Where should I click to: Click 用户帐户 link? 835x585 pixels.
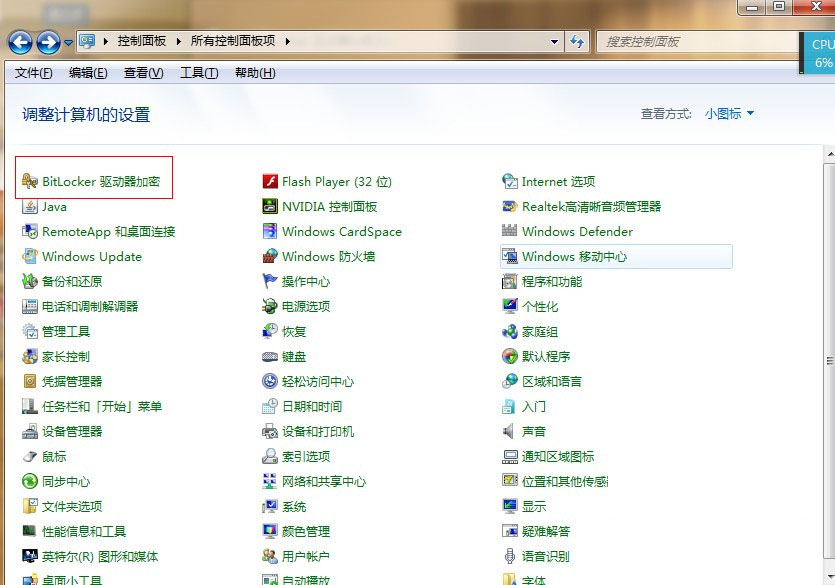click(306, 557)
